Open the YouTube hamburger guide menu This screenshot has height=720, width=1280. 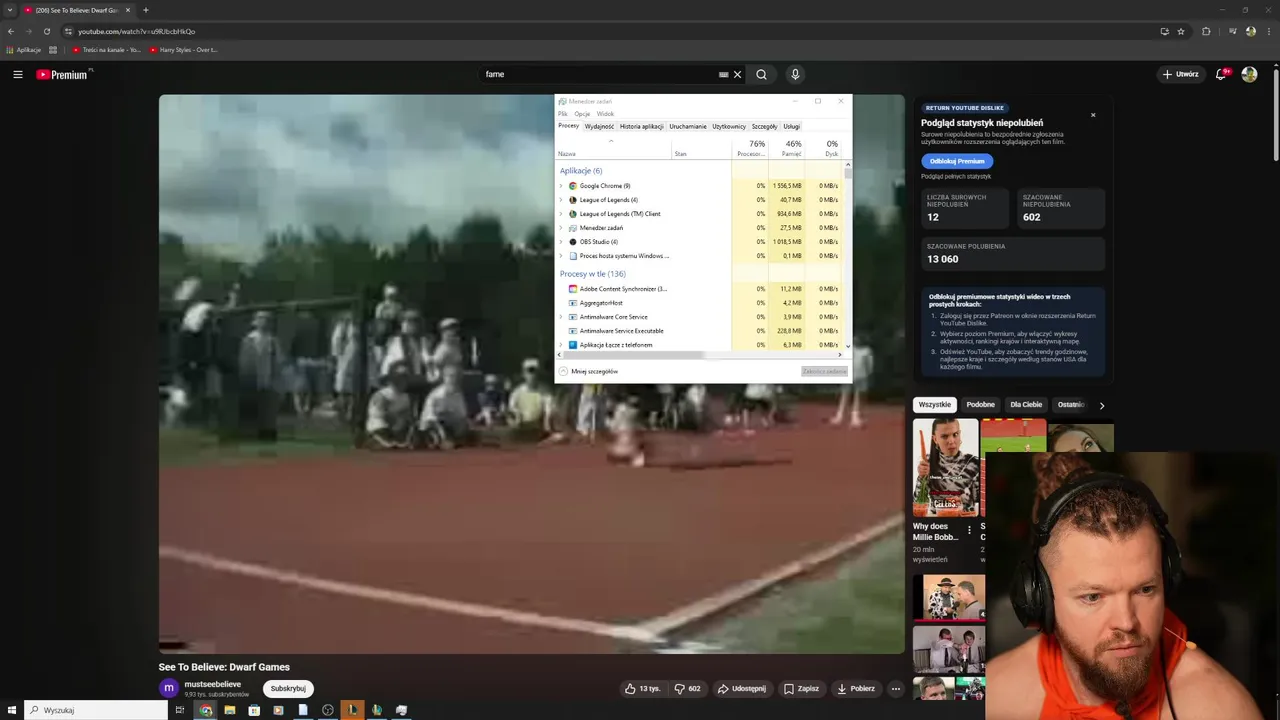click(x=18, y=74)
